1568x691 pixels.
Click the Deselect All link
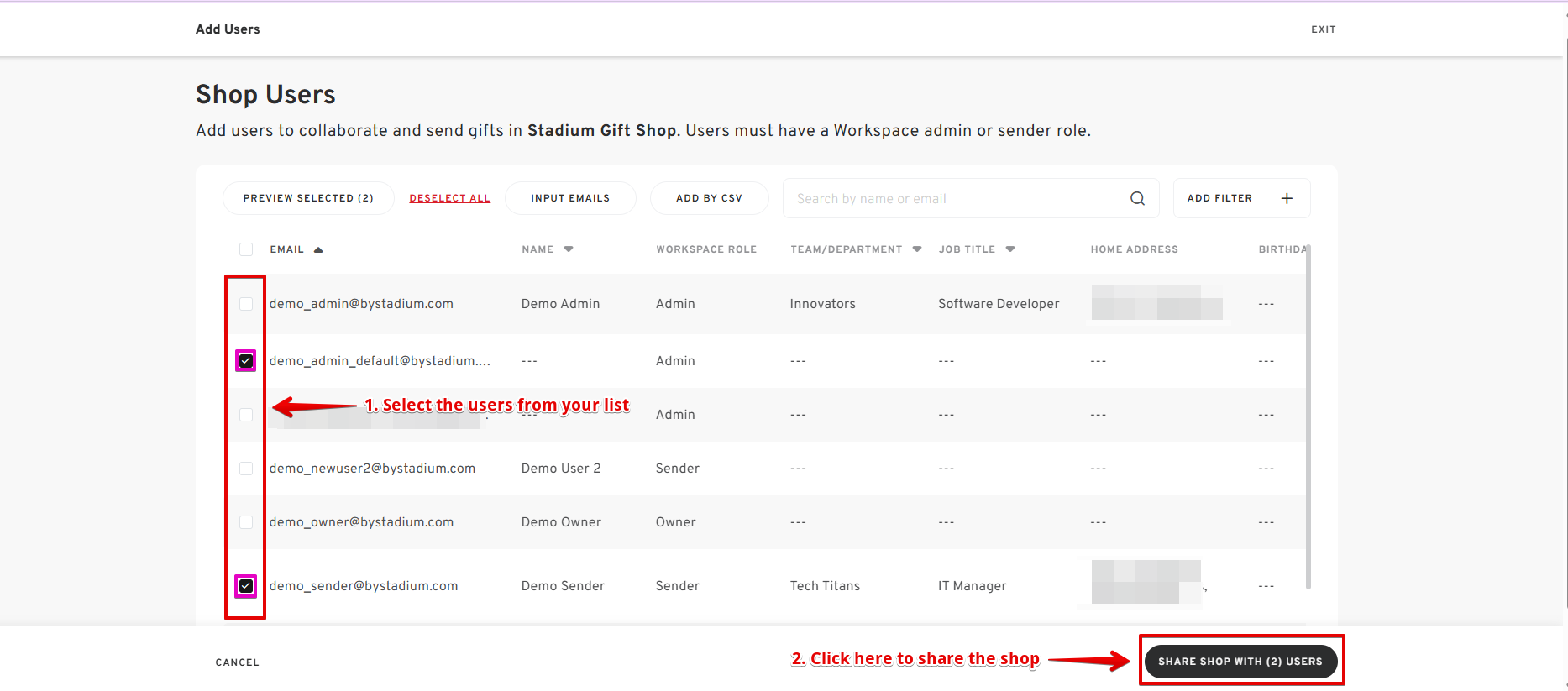pyautogui.click(x=449, y=198)
